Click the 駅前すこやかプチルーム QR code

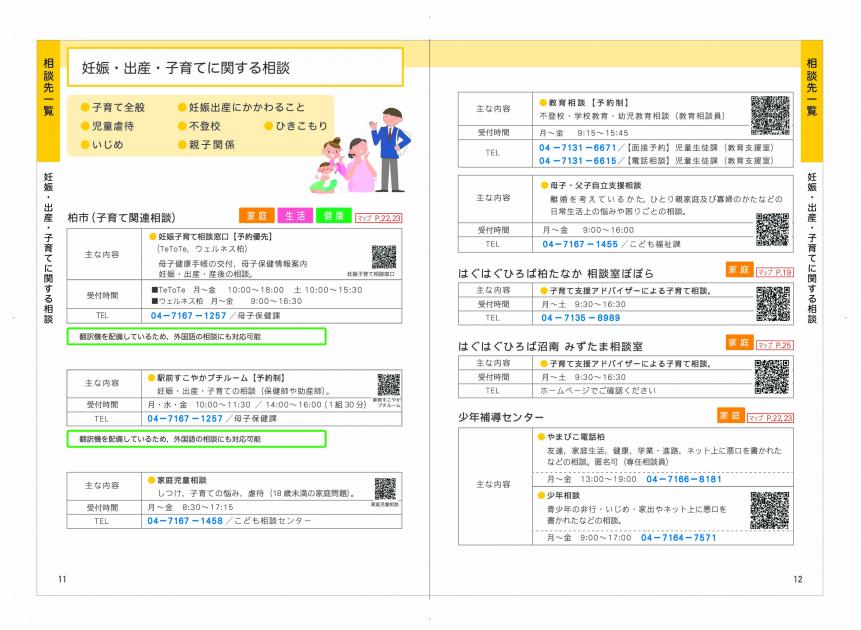pos(389,384)
